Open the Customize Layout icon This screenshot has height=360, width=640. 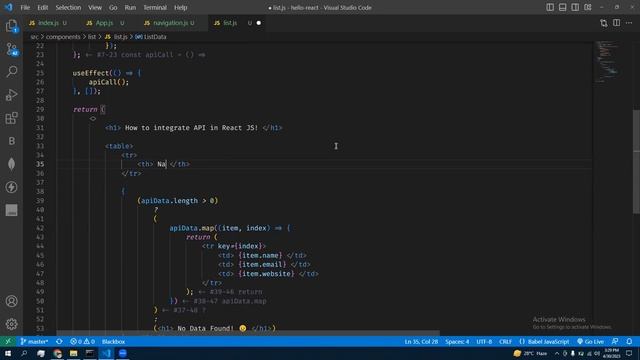pyautogui.click(x=587, y=7)
